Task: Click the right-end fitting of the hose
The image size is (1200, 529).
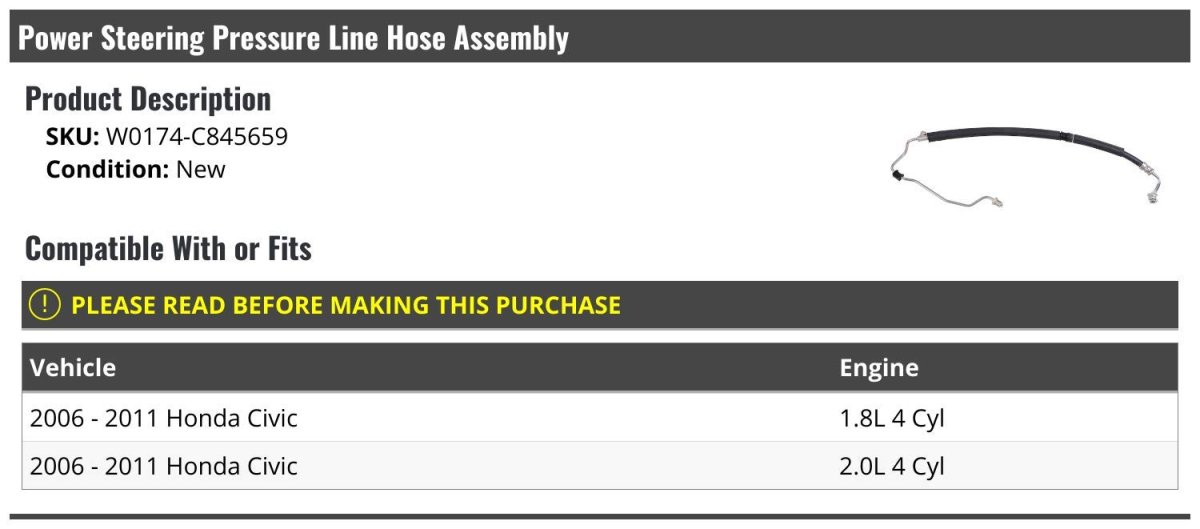Action: tap(1154, 196)
